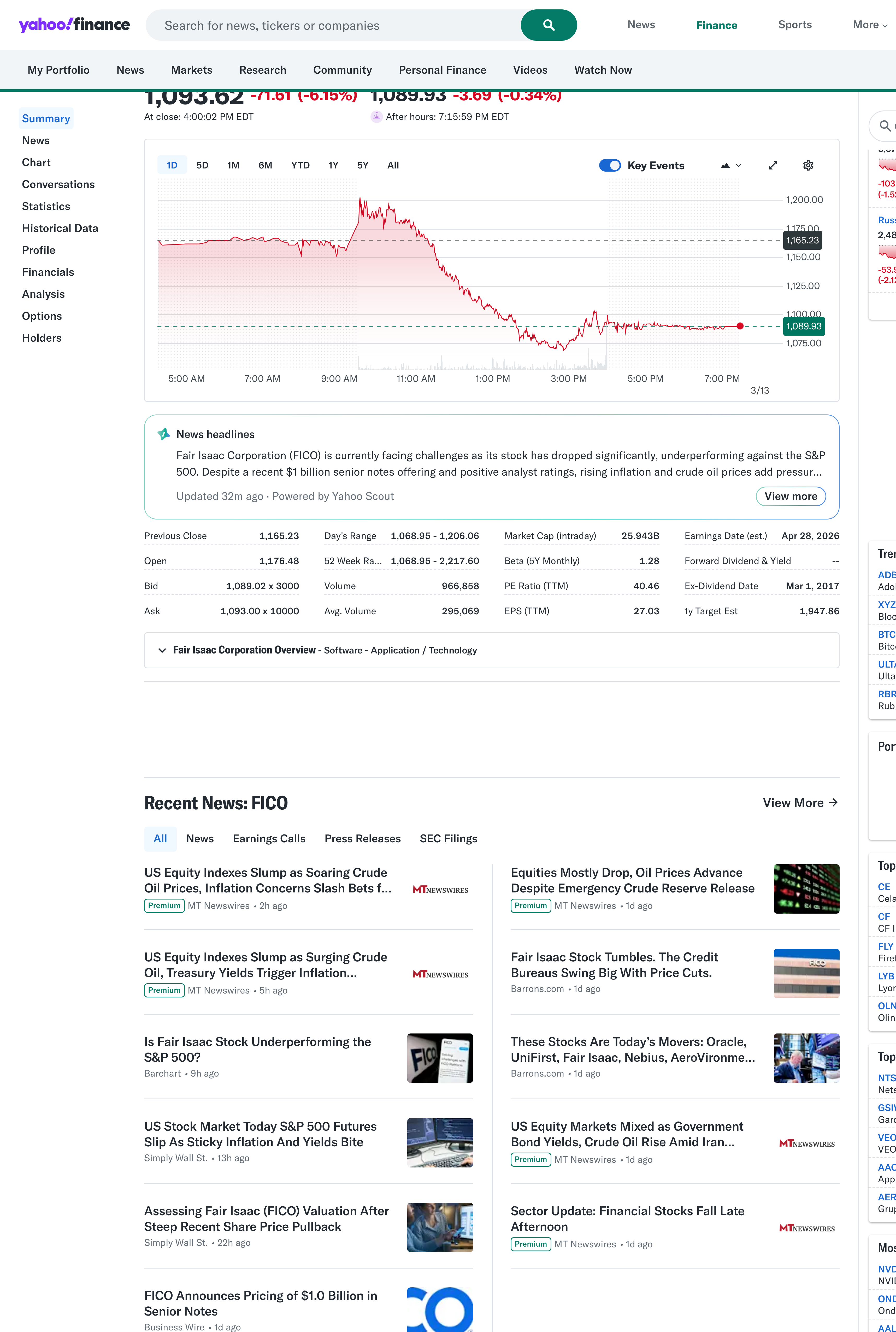Image resolution: width=896 pixels, height=1332 pixels.
Task: Click the search magnifier button in the search bar
Action: click(547, 25)
